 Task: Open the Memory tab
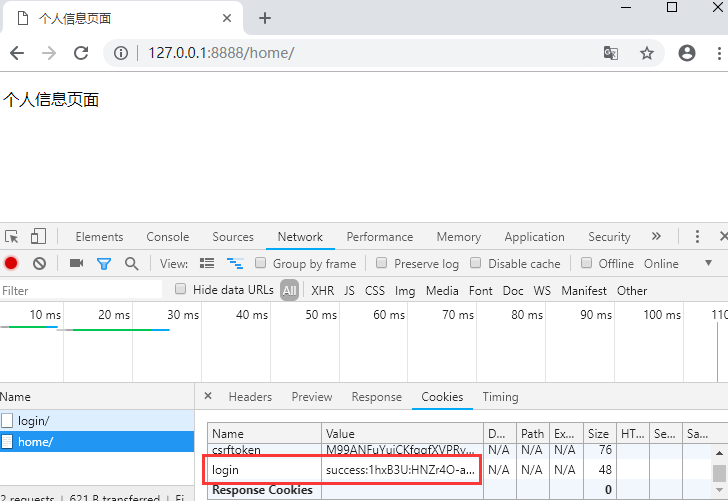[459, 237]
